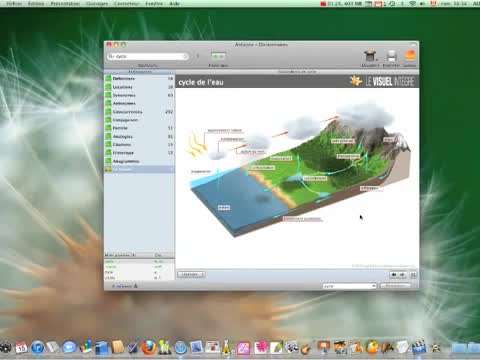Open the orange Guides icon in the toolbar
480x360 pixels.
tap(410, 56)
